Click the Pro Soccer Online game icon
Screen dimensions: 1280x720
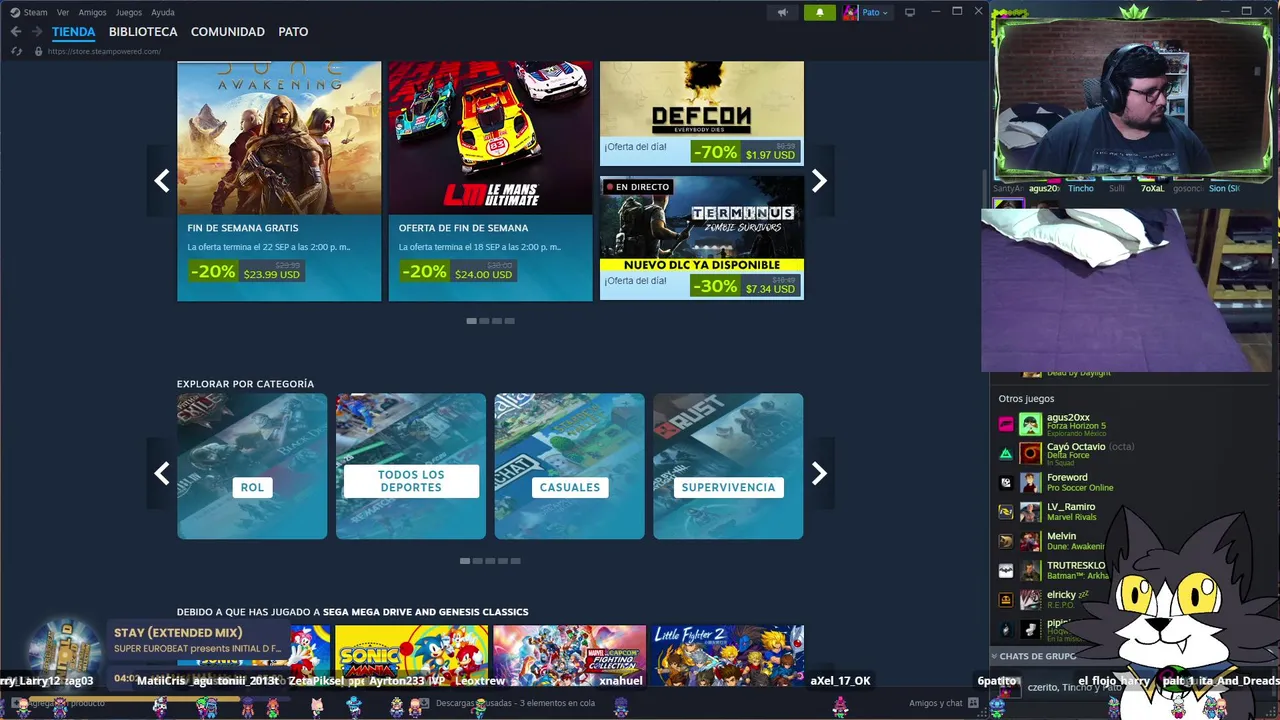click(1006, 482)
